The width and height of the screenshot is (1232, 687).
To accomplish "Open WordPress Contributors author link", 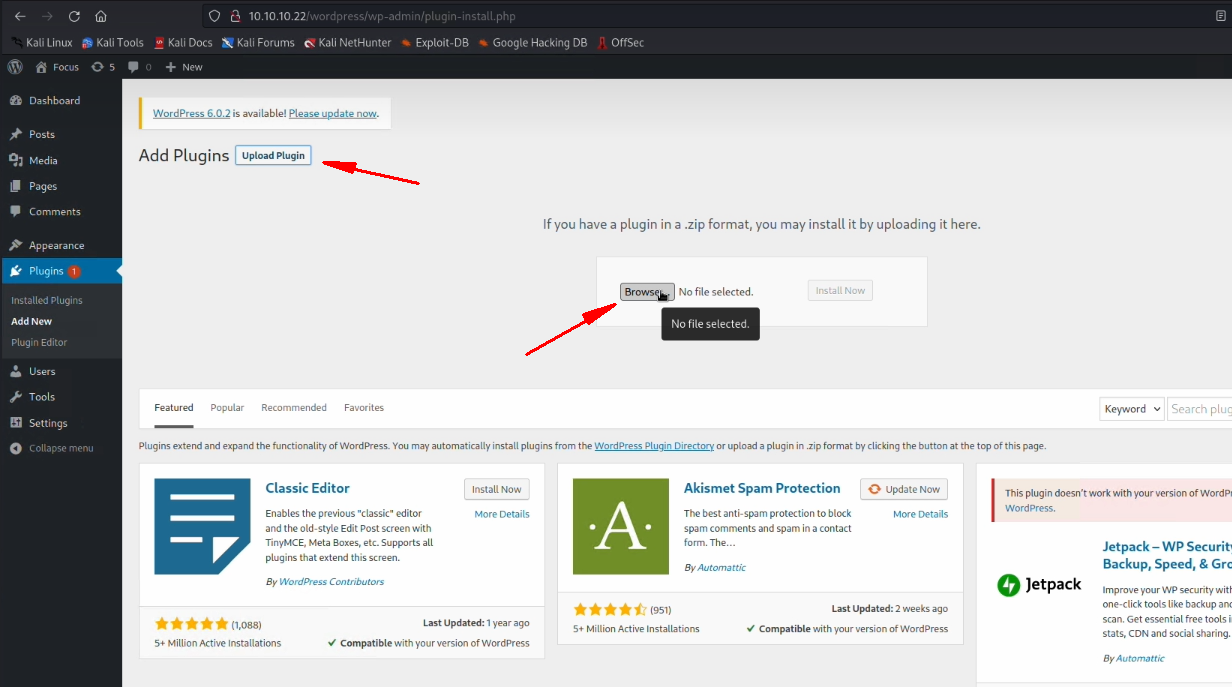I will coord(331,582).
